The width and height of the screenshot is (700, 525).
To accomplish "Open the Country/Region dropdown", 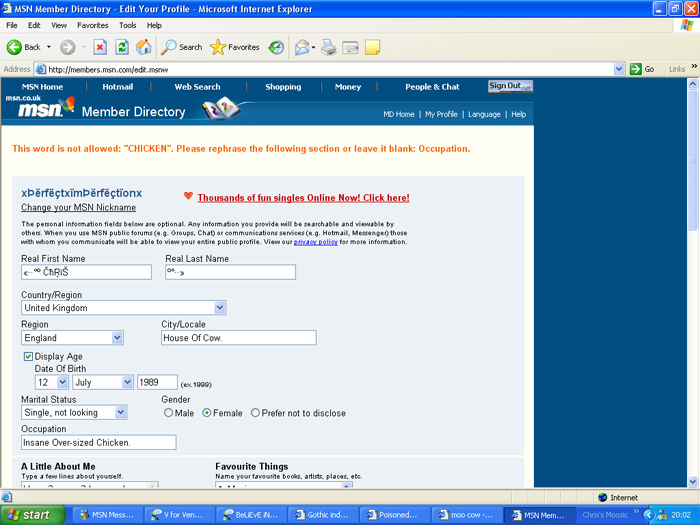I will point(220,308).
